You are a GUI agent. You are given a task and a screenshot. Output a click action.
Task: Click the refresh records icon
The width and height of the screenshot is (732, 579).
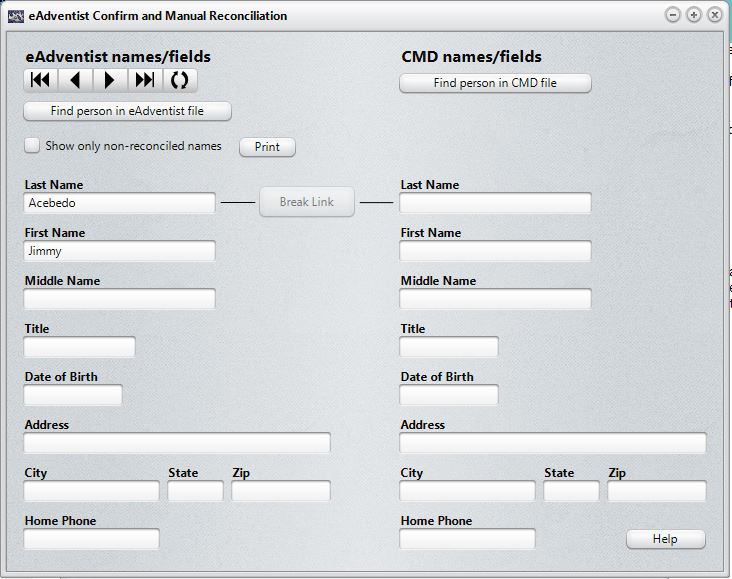(180, 80)
